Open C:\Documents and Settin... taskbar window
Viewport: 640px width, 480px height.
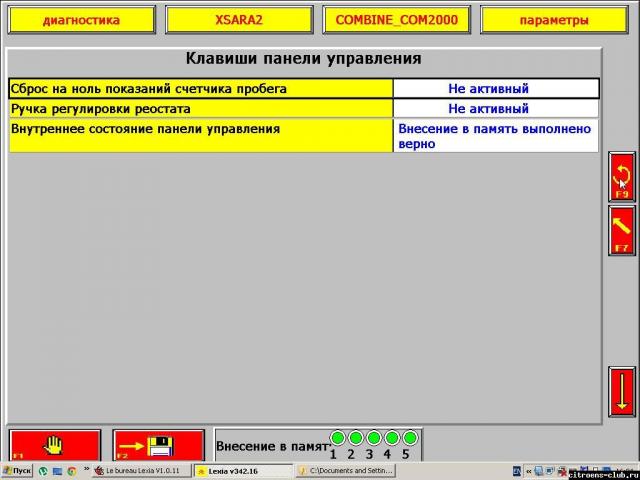coord(345,471)
